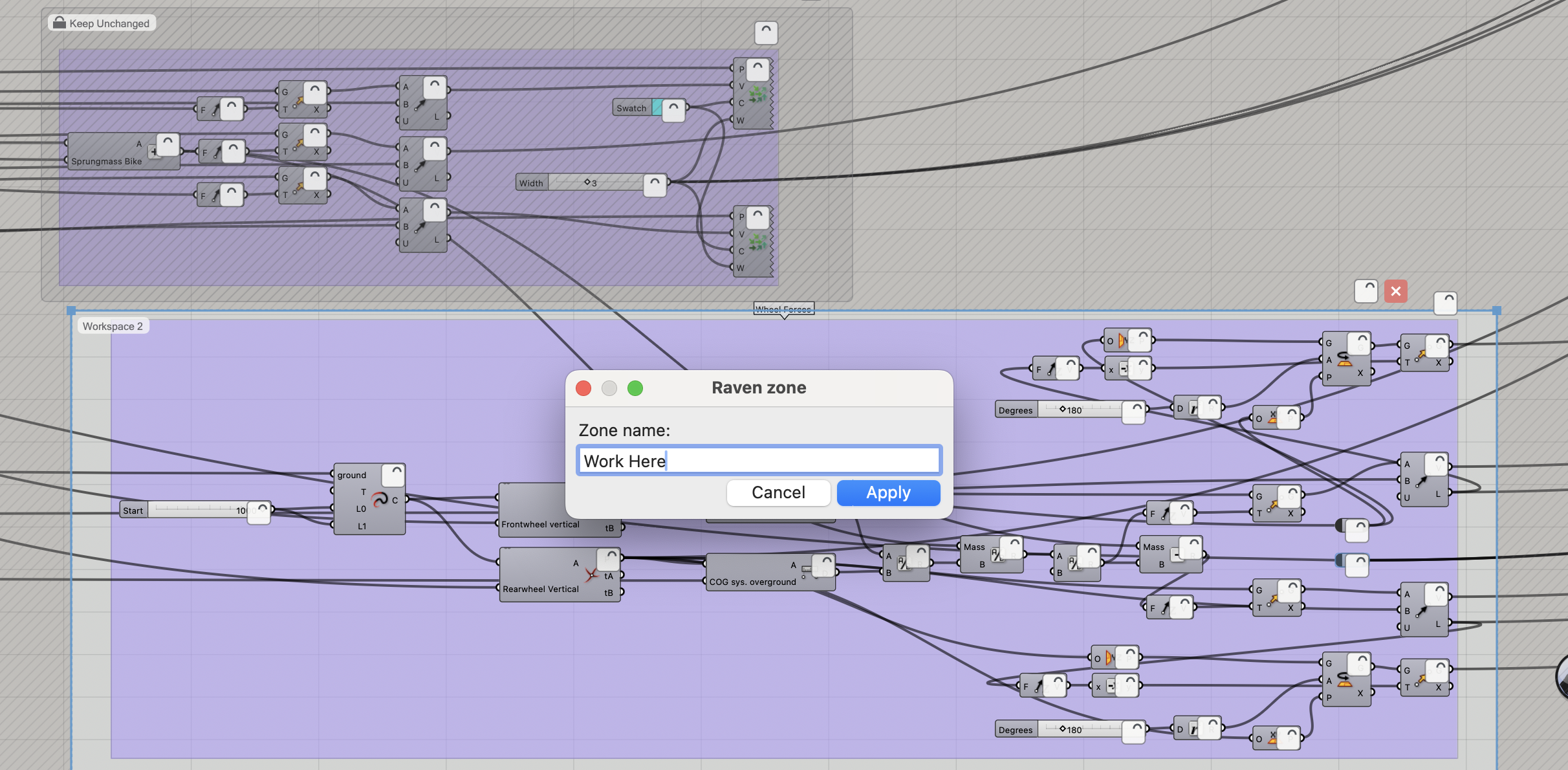Click the red arc icon on ground component
Viewport: 1568px width, 770px height.
click(379, 500)
